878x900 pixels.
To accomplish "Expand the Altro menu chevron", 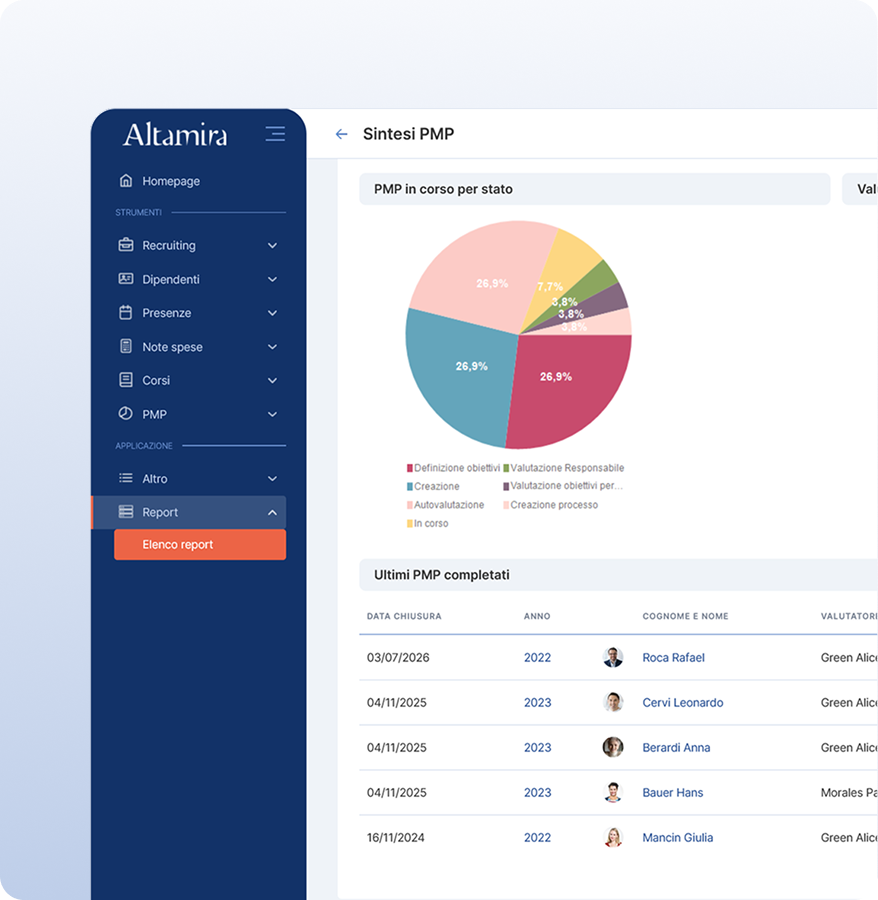I will tap(272, 479).
